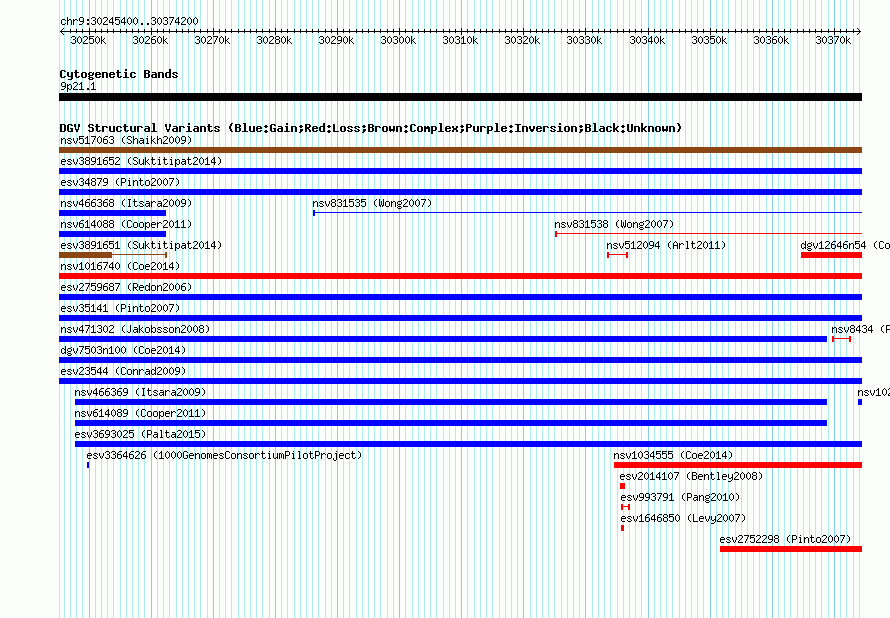This screenshot has height=618, width=890.
Task: Click the small red esv2014107 square marker
Action: point(623,486)
